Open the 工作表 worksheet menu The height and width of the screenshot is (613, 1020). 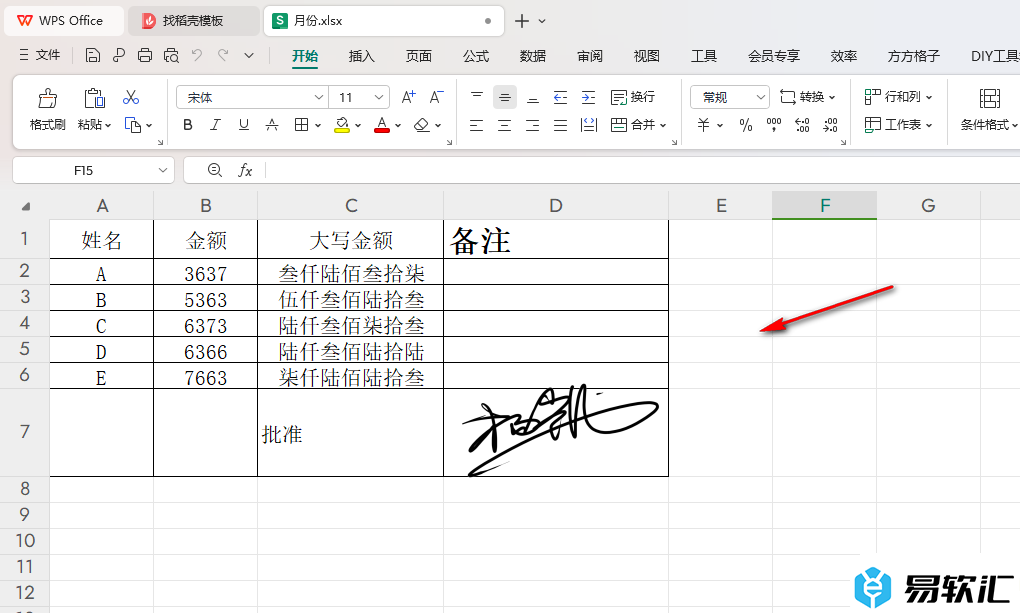(x=898, y=125)
